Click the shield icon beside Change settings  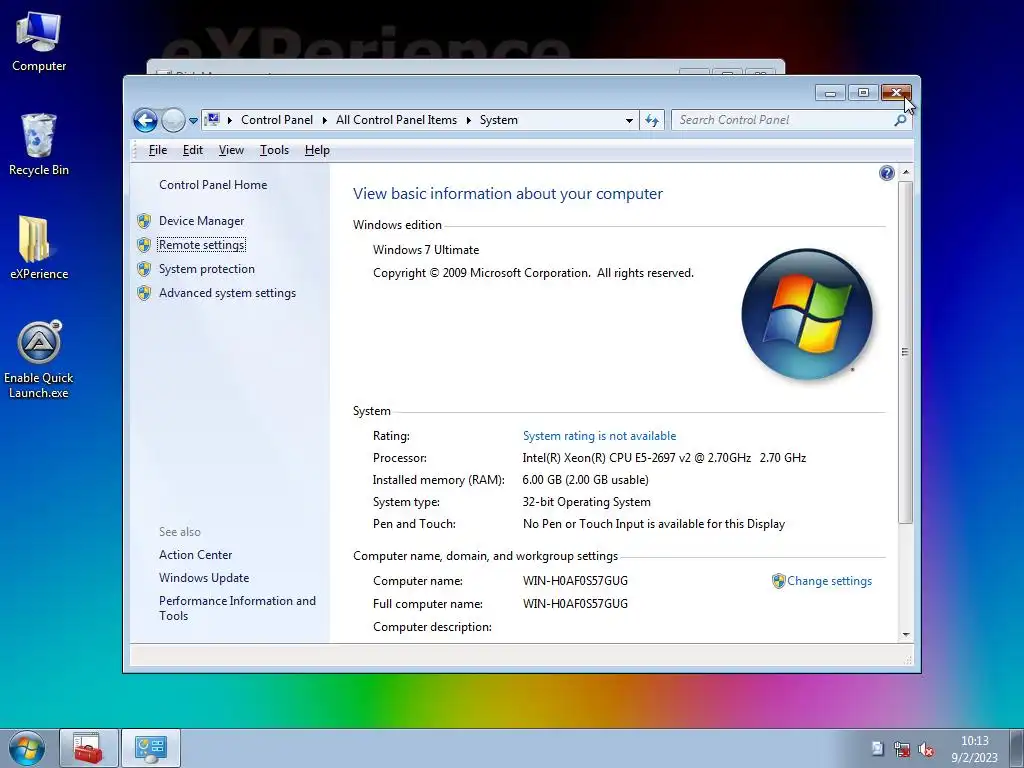click(778, 581)
